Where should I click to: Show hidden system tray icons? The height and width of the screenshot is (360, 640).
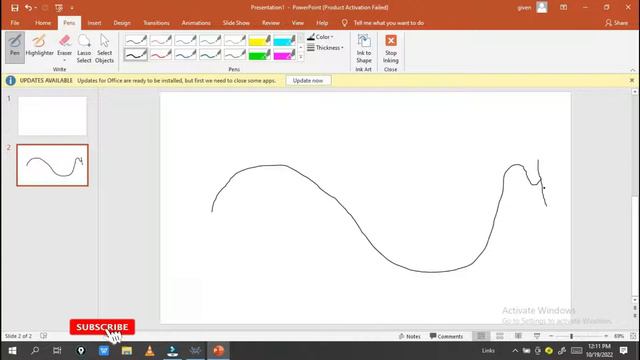[515, 351]
